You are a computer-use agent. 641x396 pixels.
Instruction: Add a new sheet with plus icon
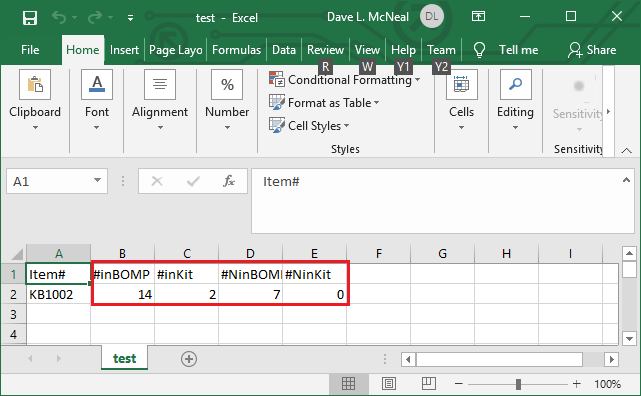[189, 359]
